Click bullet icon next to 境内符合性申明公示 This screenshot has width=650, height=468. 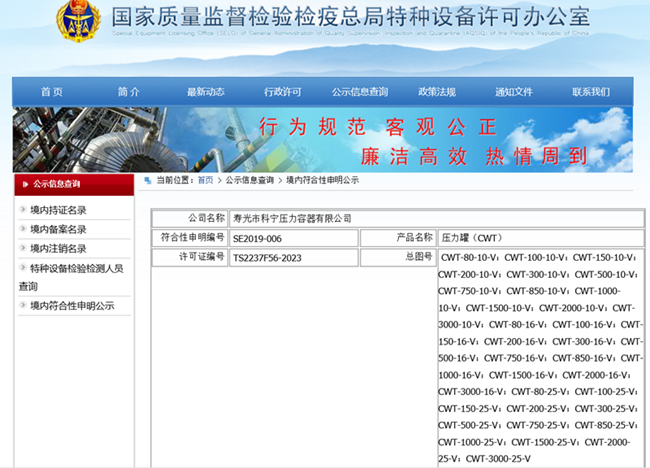pos(23,305)
